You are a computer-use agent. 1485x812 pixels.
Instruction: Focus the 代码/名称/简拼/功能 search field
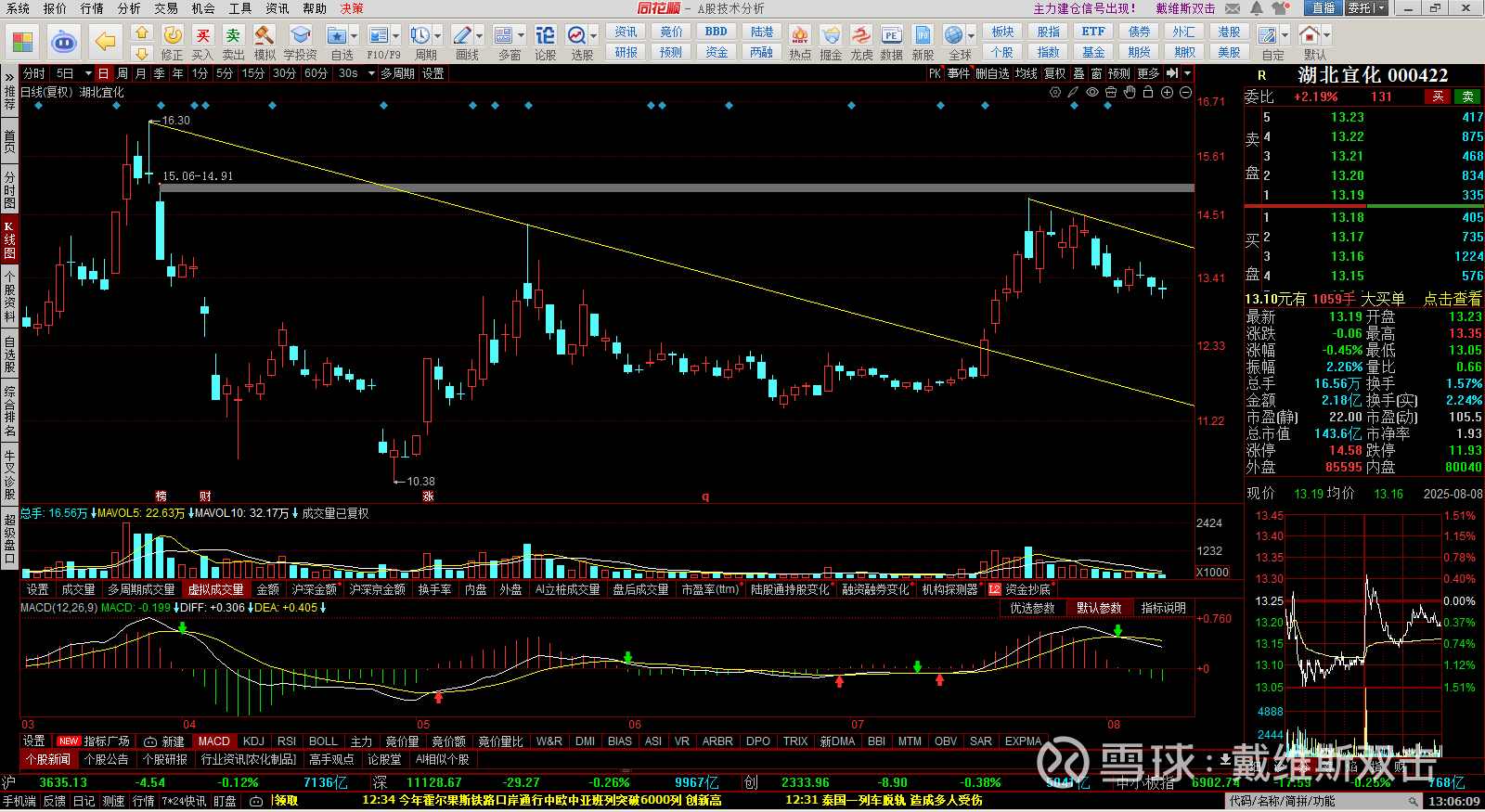click(1324, 801)
